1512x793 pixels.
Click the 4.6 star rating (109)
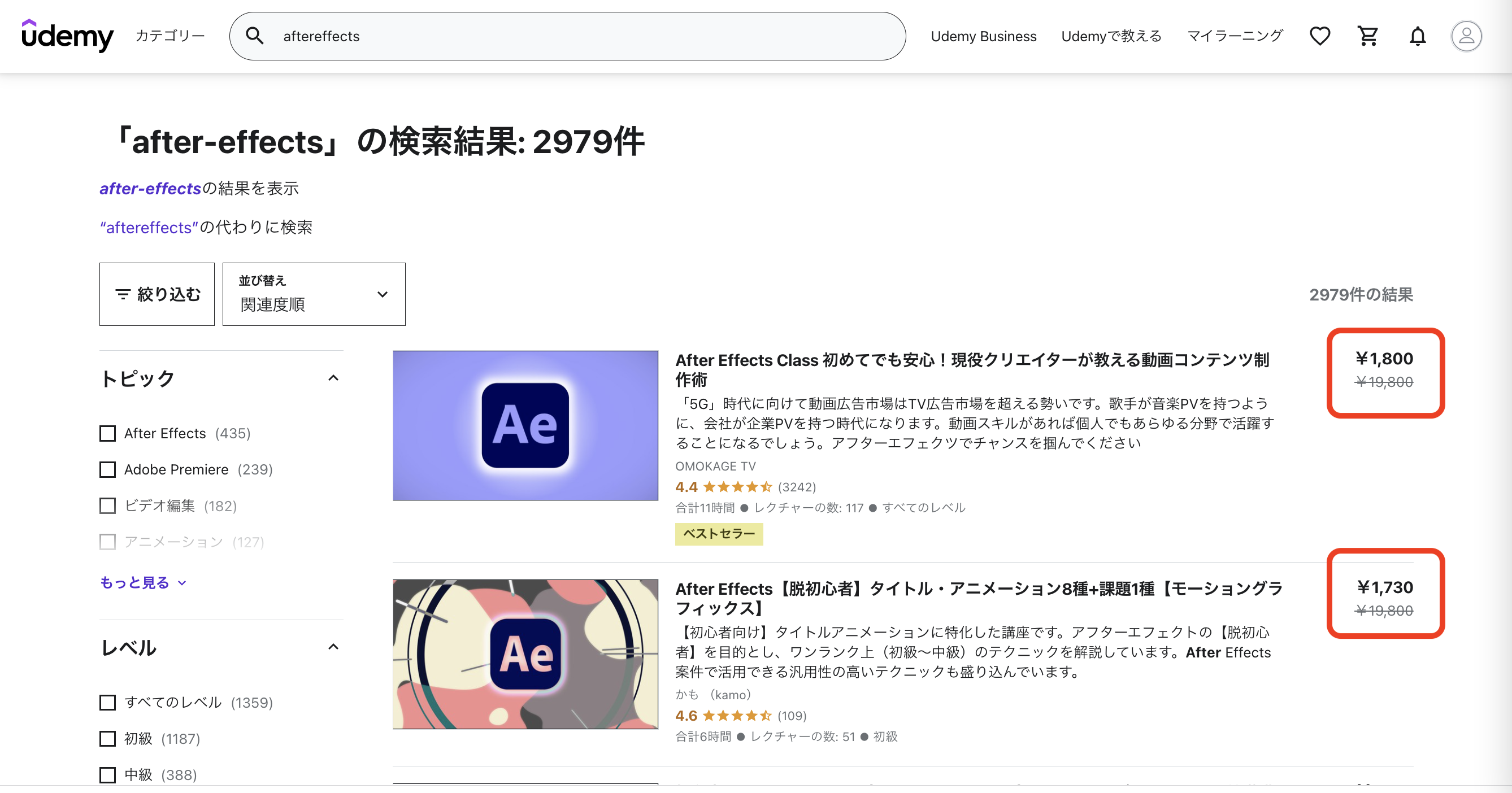click(x=741, y=716)
